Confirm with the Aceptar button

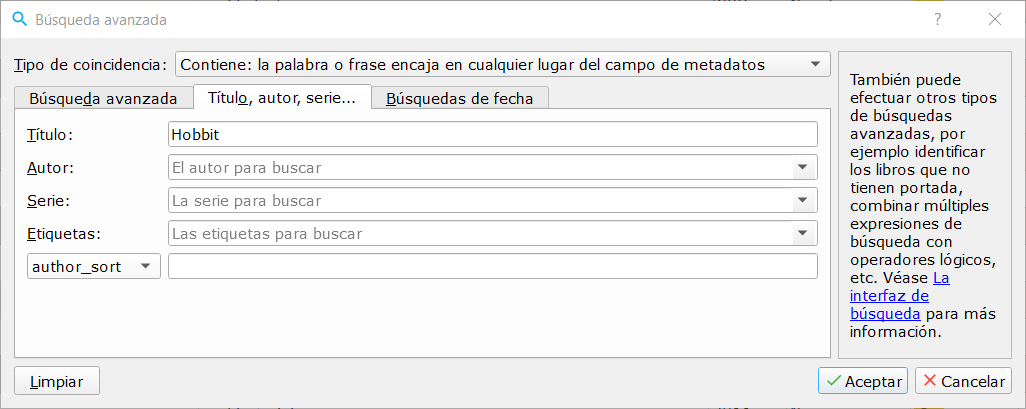[862, 381]
